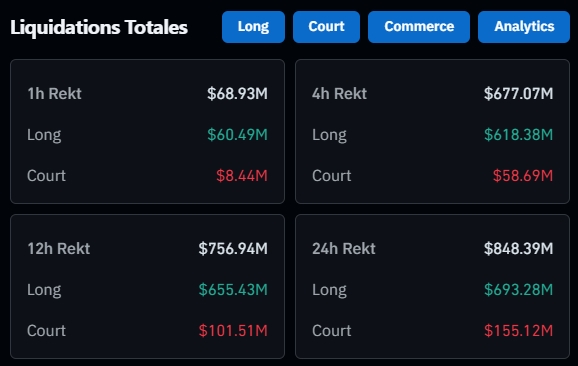Click the 4h Court value $58.69M
This screenshot has height=366, width=578.
[523, 176]
